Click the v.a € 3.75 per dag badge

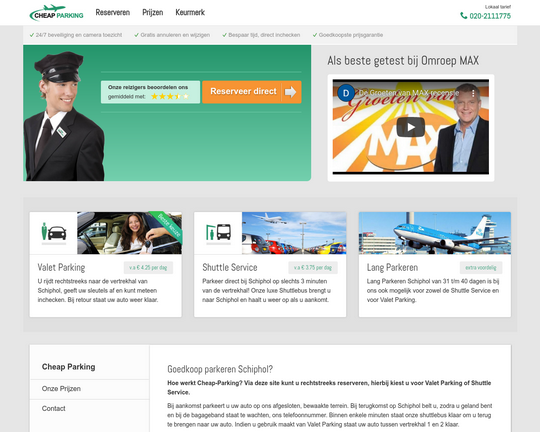313,268
